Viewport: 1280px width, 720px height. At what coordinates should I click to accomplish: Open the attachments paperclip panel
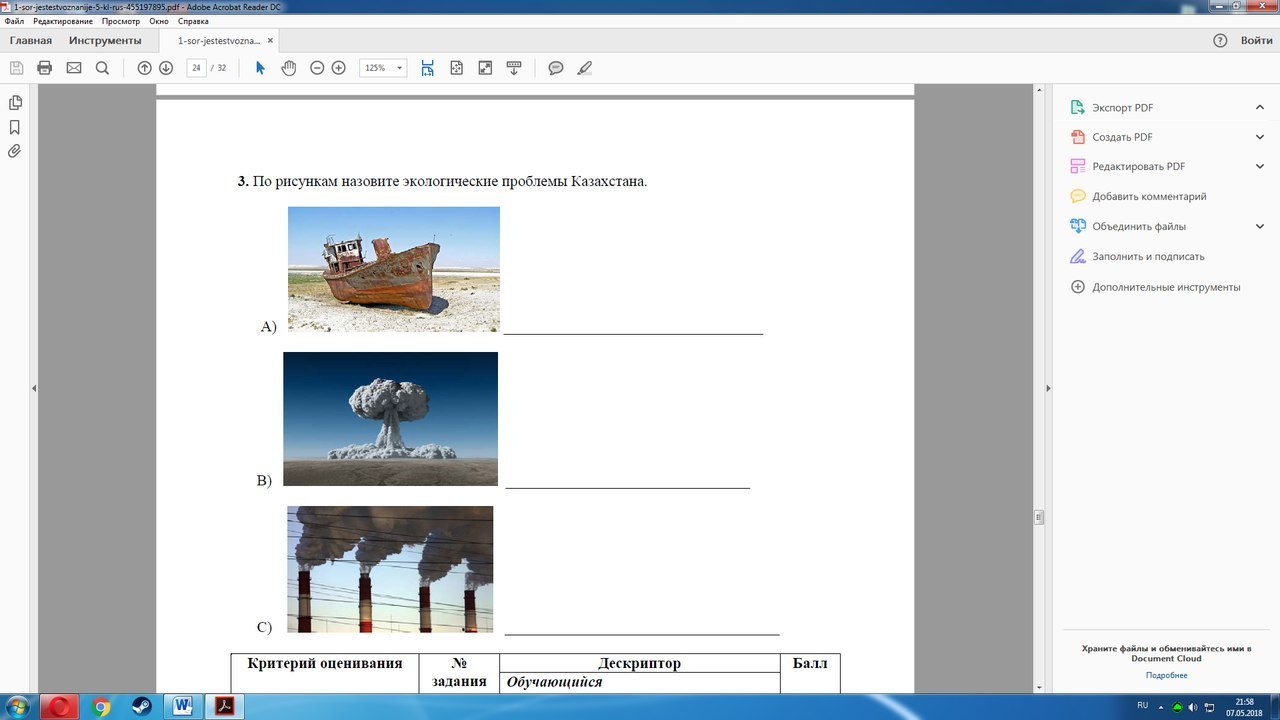point(15,152)
